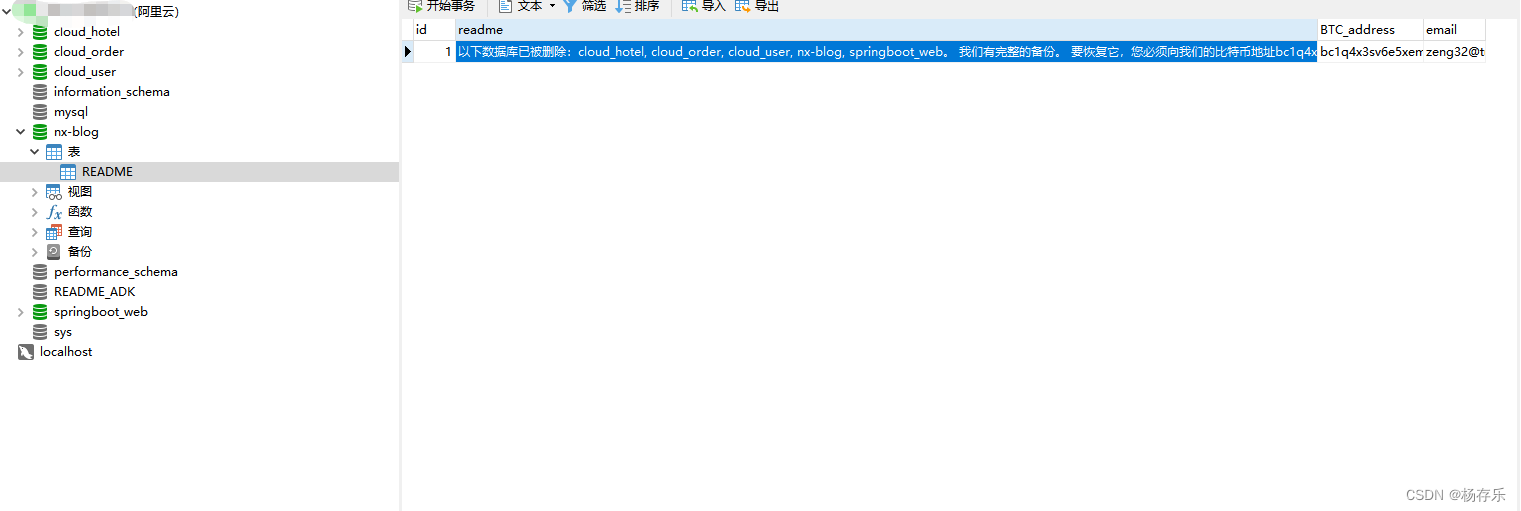Select springboot_web in the tree
1521x511 pixels.
tap(101, 312)
